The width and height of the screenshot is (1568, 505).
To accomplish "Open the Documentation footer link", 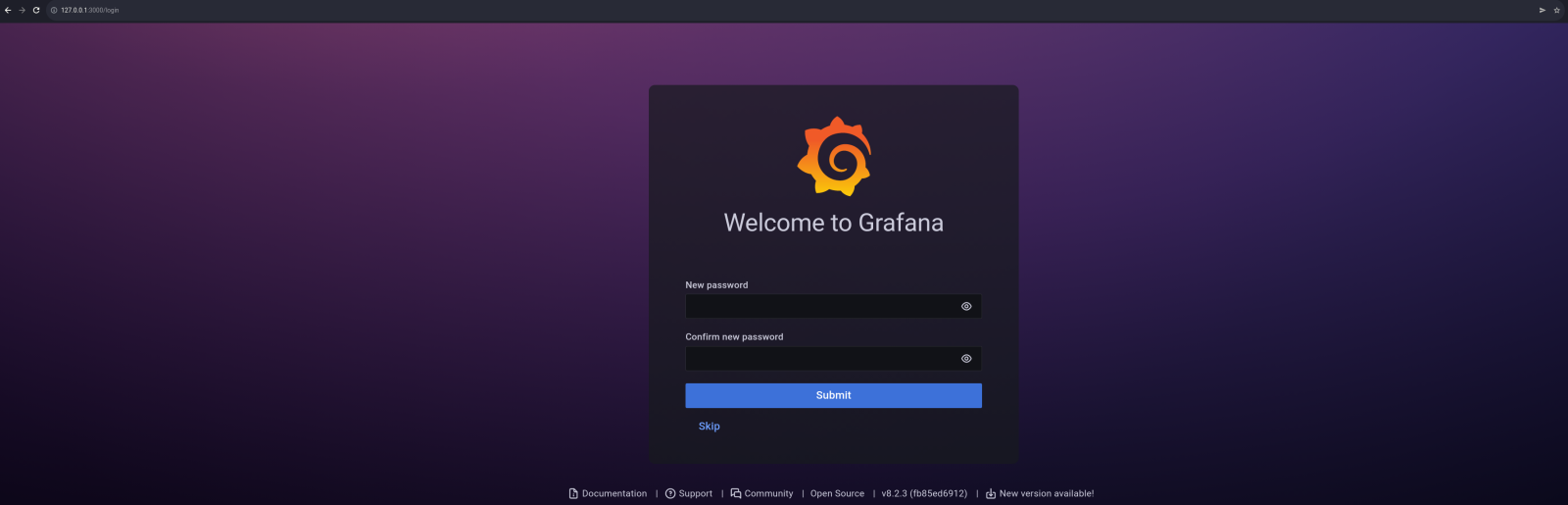I will point(608,494).
